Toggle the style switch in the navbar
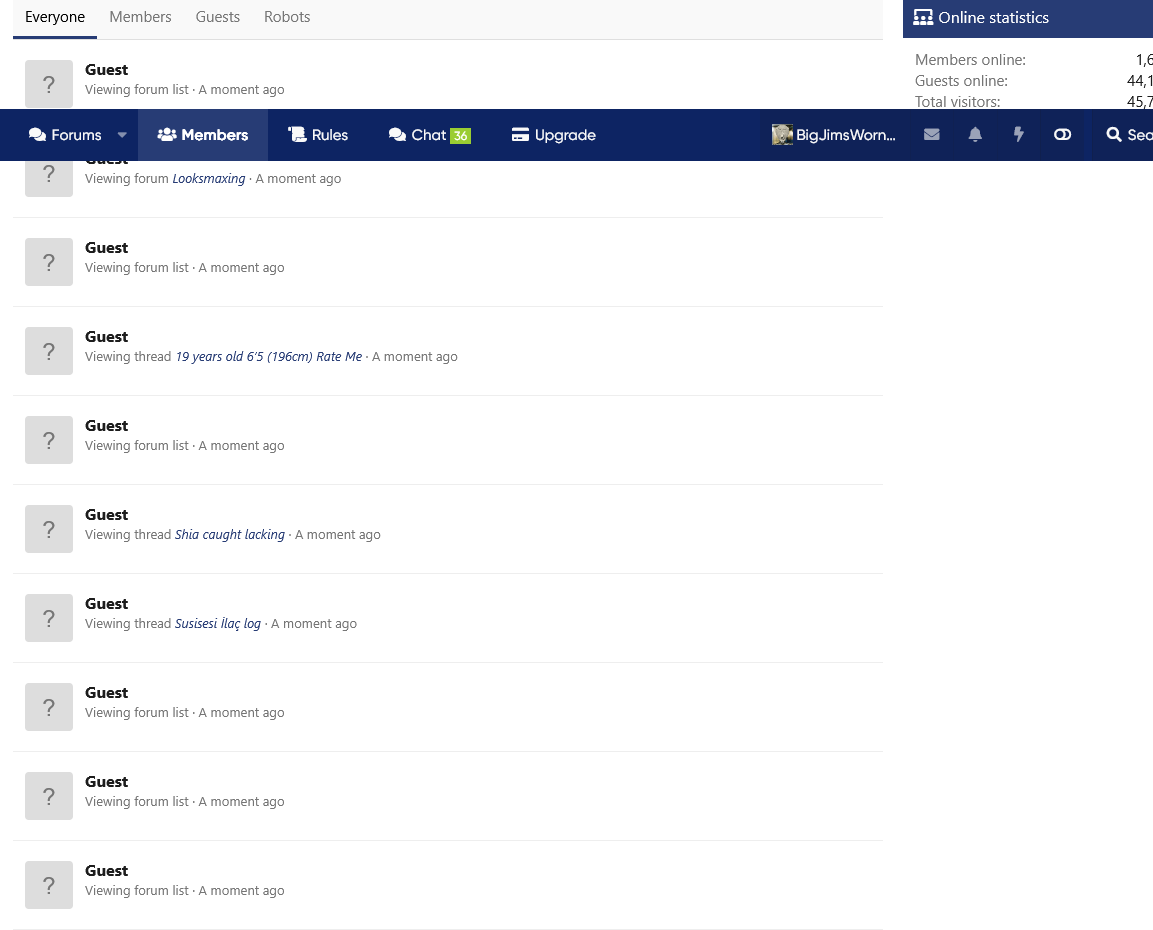This screenshot has width=1153, height=930. click(1062, 135)
